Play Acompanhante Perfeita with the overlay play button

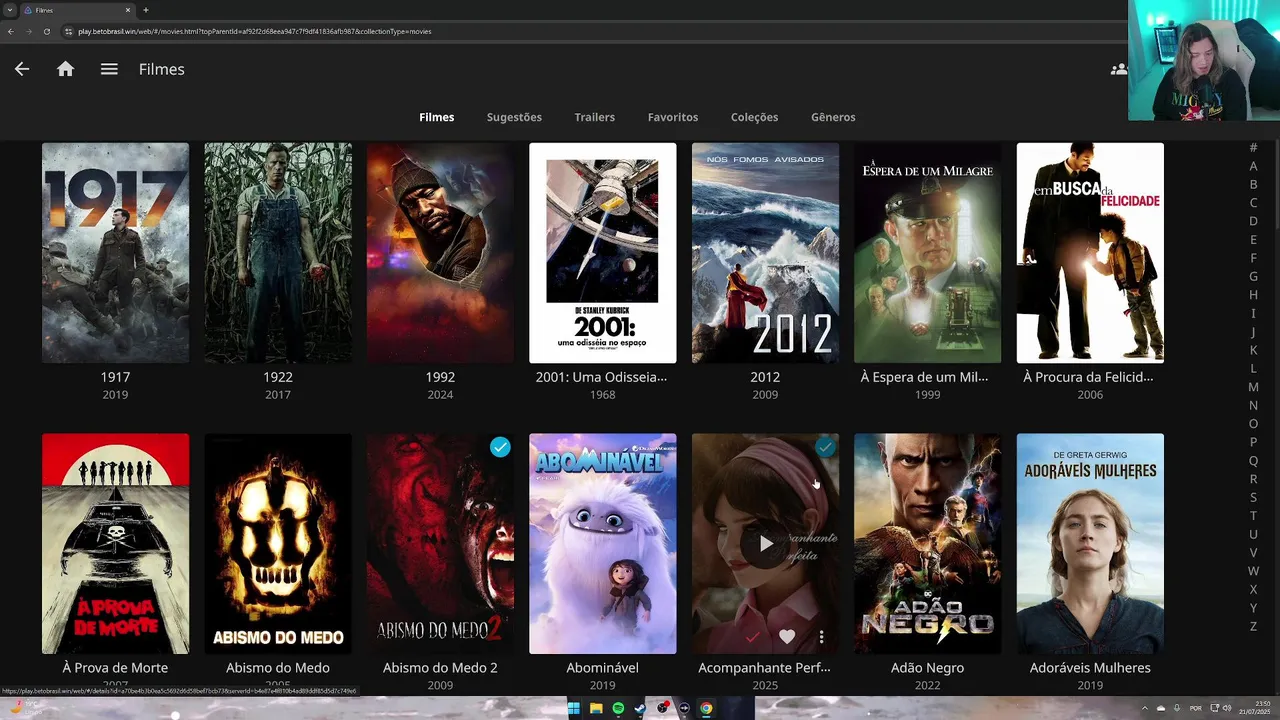(x=765, y=544)
